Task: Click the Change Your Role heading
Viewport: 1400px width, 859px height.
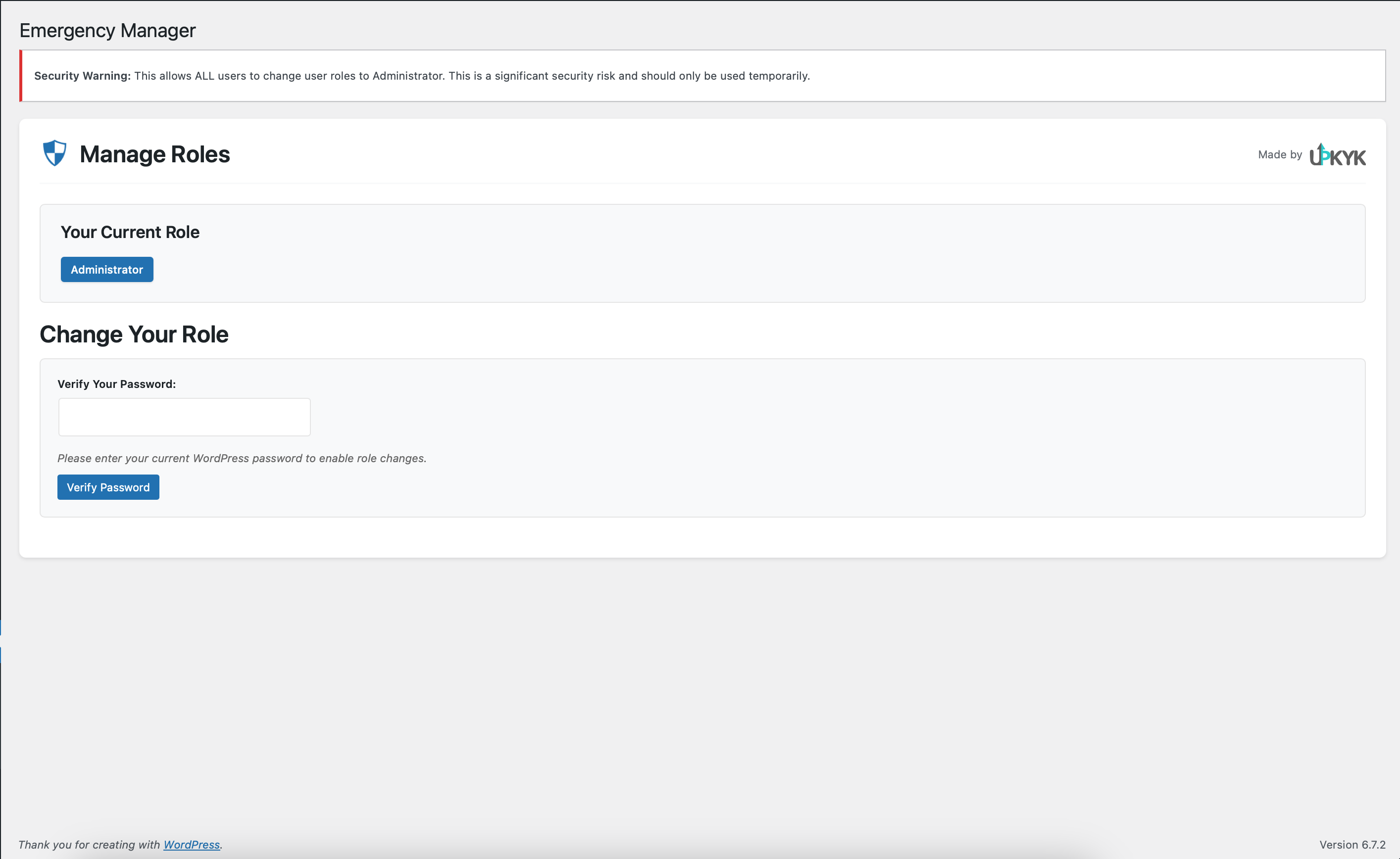Action: pyautogui.click(x=134, y=334)
